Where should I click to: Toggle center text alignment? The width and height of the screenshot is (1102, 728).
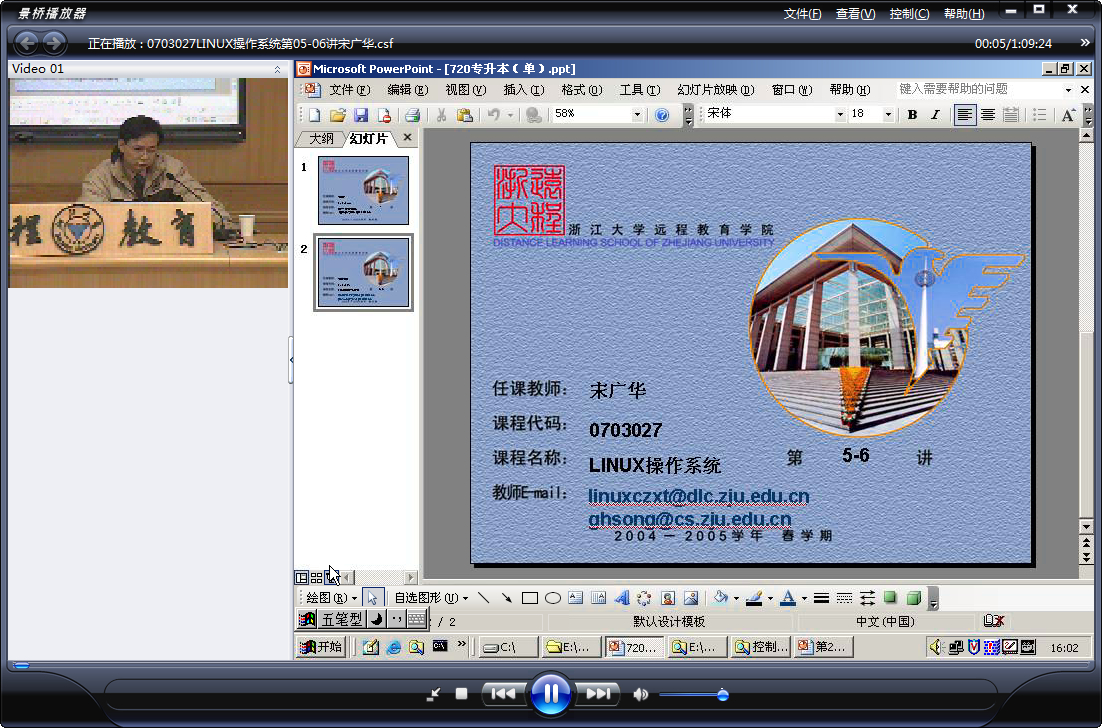click(988, 115)
